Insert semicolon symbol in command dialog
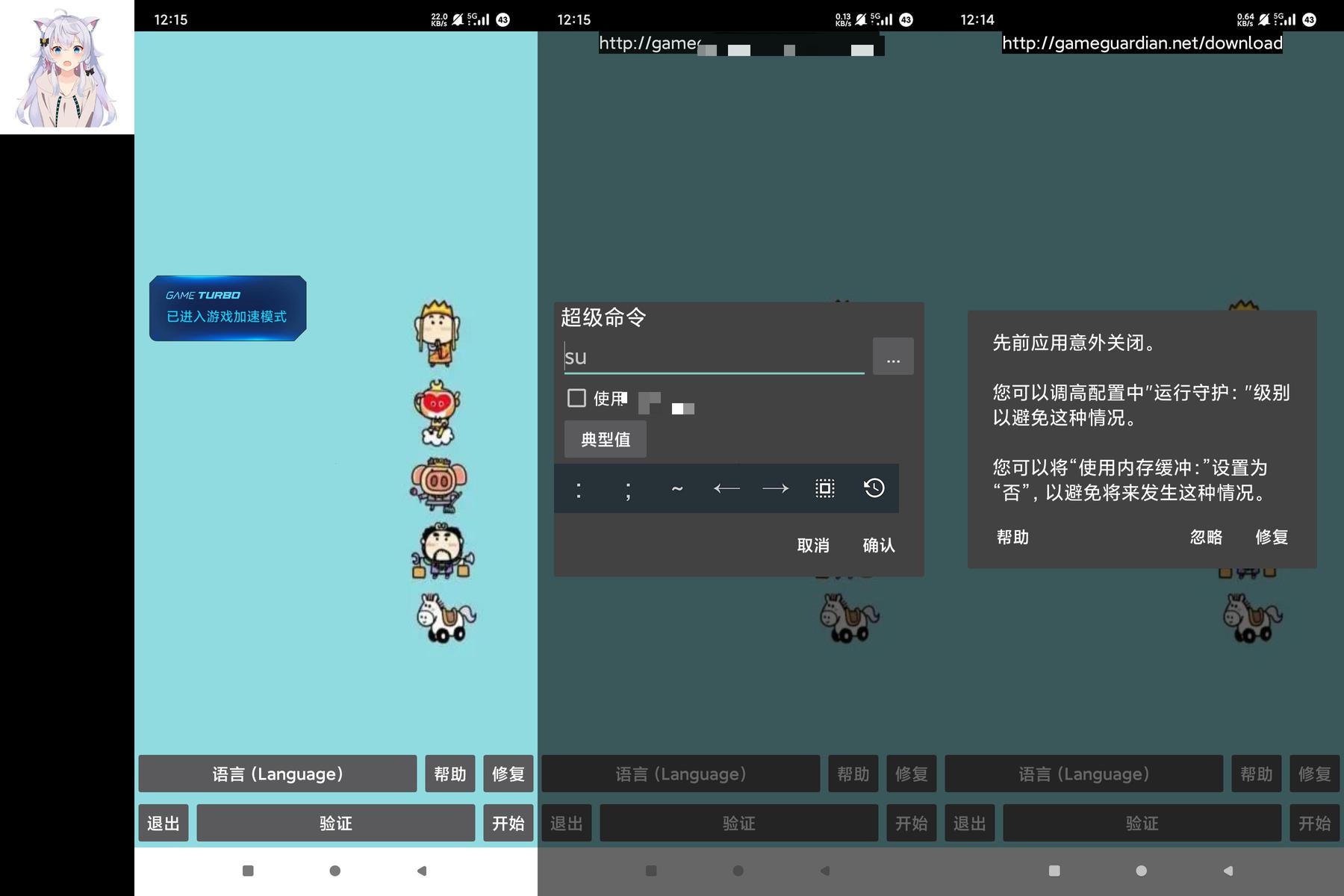 click(628, 489)
